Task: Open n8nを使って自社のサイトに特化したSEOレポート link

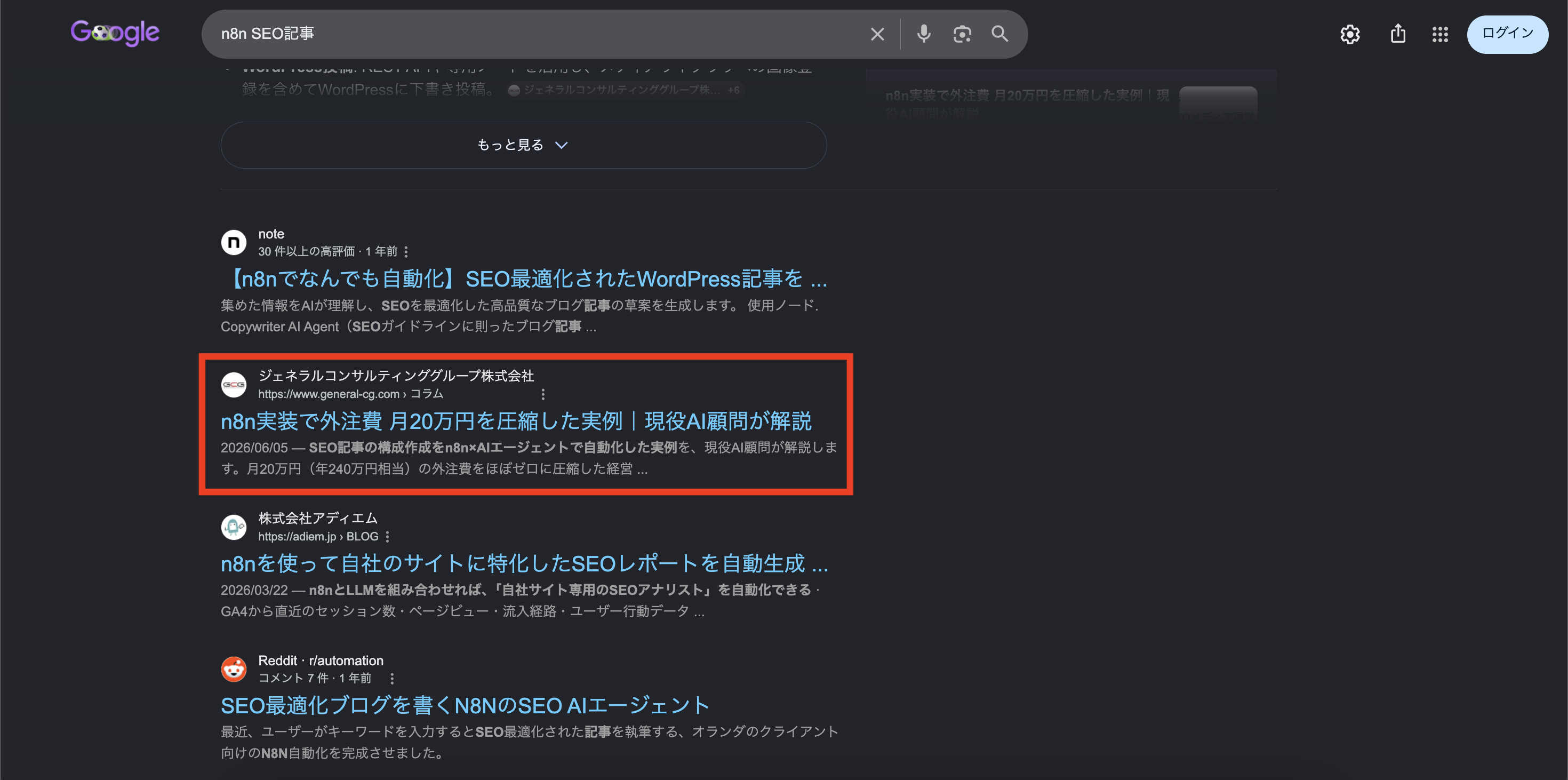Action: pos(524,564)
